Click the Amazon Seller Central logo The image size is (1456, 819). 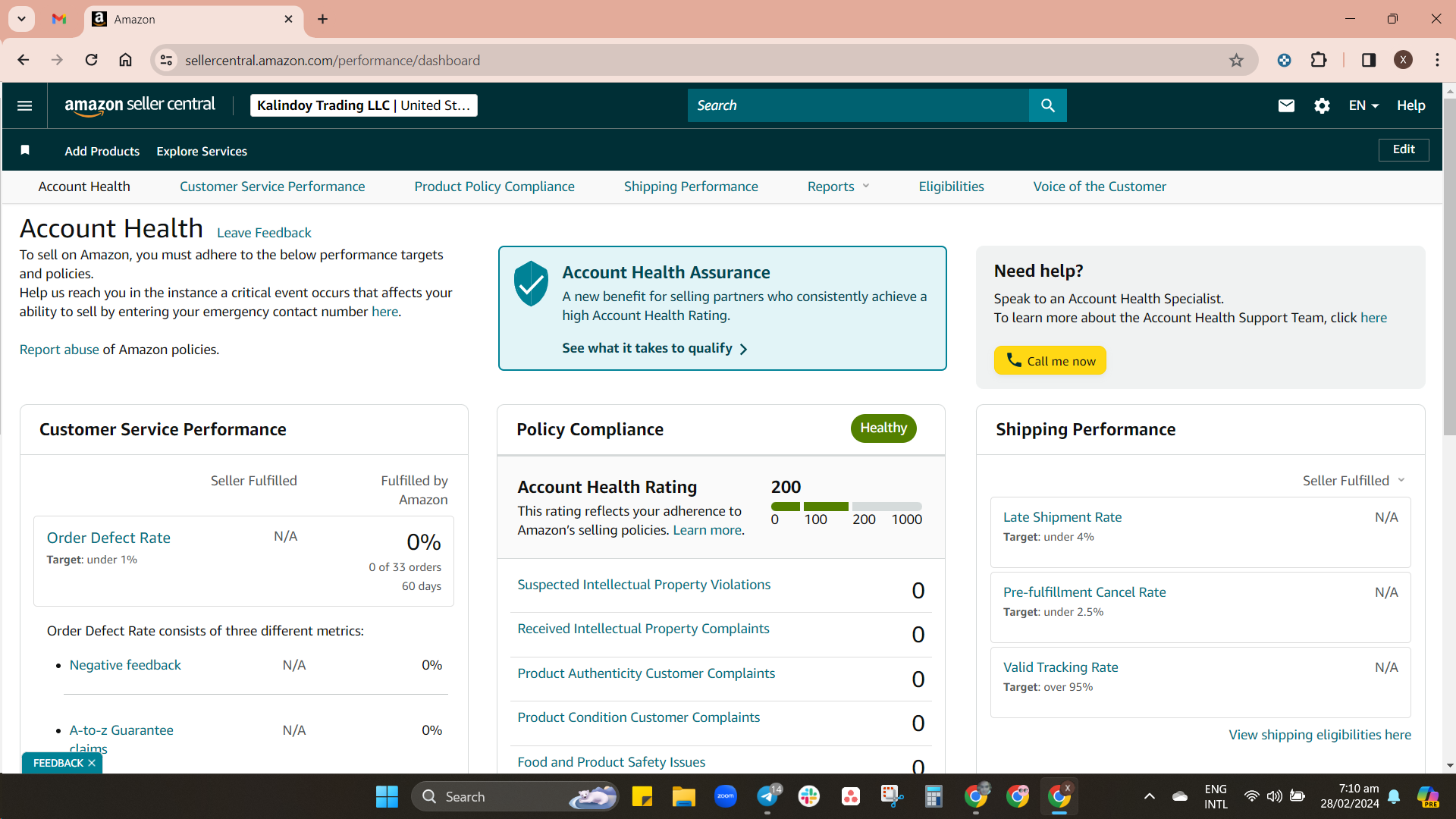pos(140,105)
